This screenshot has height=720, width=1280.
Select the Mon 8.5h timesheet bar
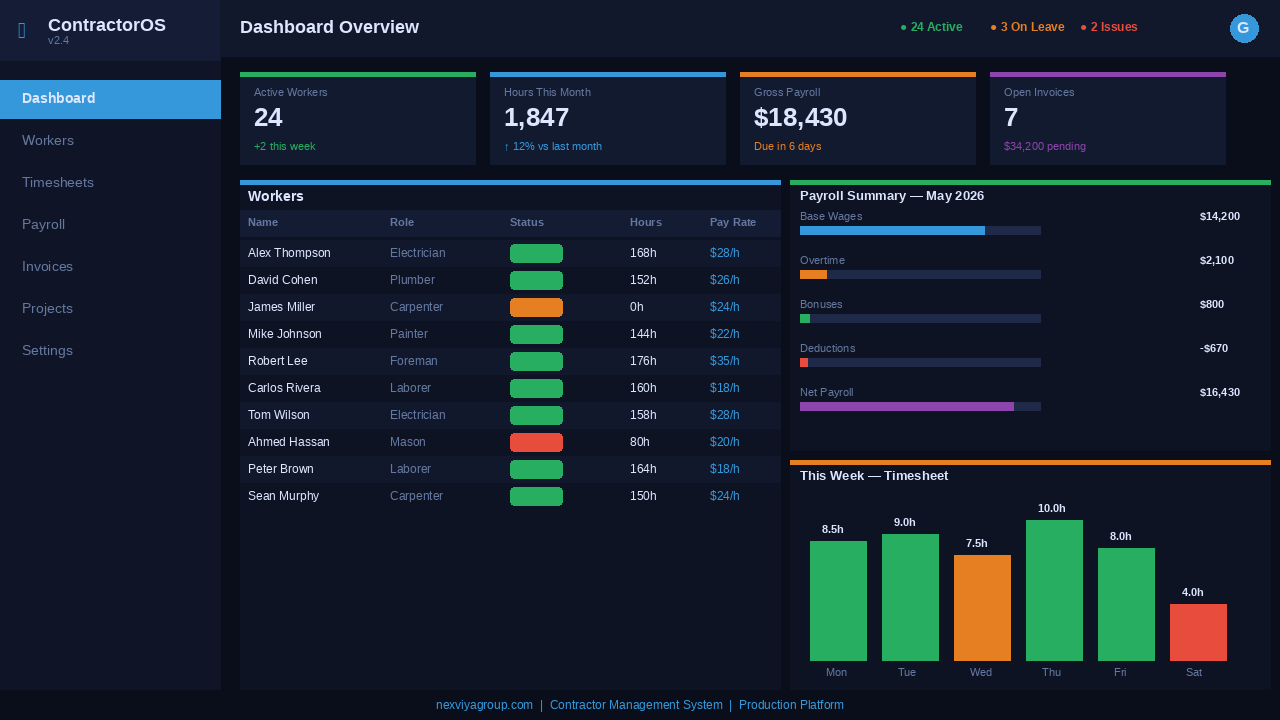[x=838, y=601]
